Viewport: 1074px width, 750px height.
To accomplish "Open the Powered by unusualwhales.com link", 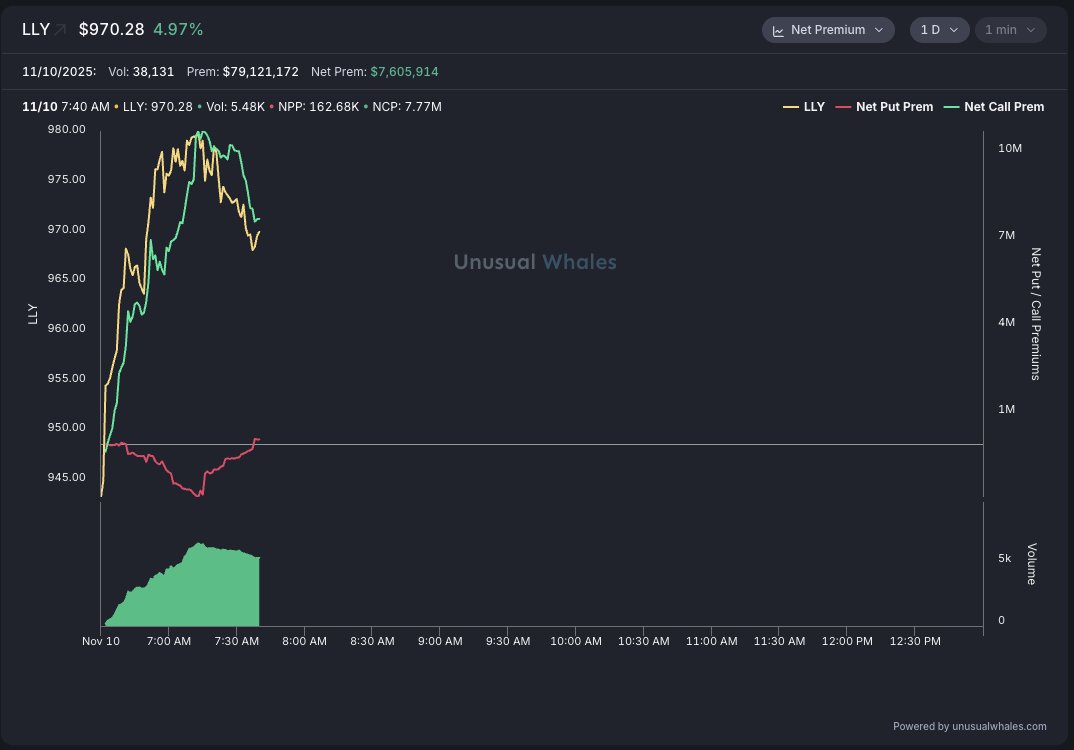I will coord(969,726).
